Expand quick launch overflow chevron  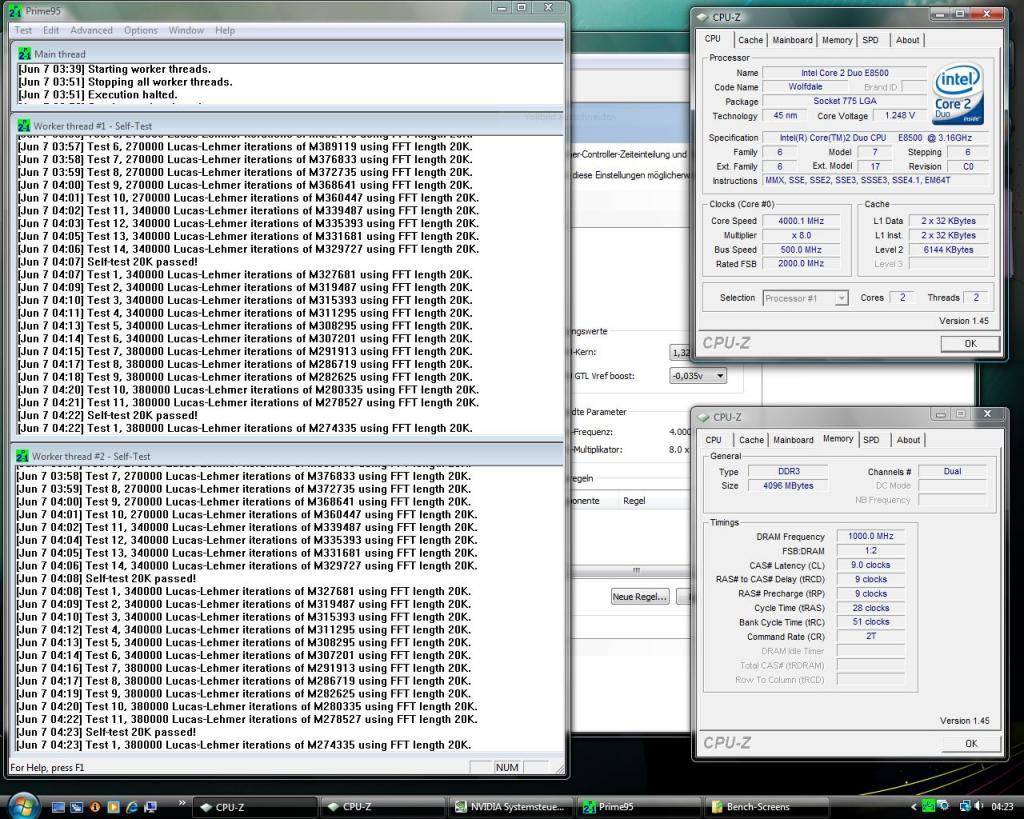point(182,803)
